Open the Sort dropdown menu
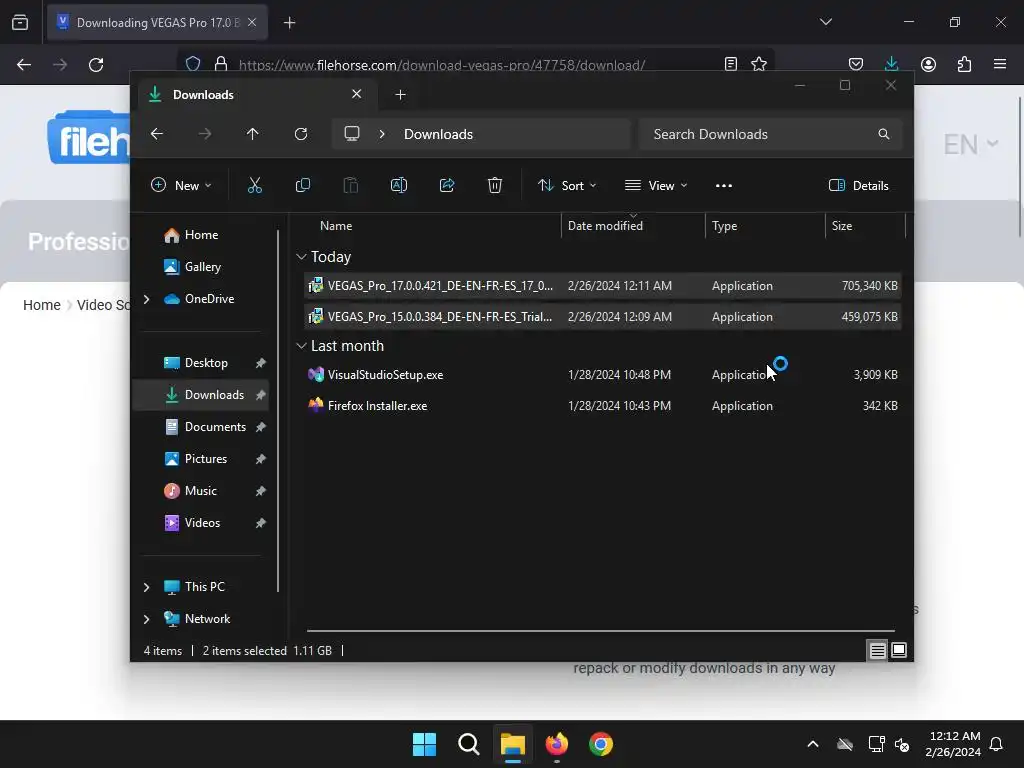1024x768 pixels. click(x=566, y=185)
